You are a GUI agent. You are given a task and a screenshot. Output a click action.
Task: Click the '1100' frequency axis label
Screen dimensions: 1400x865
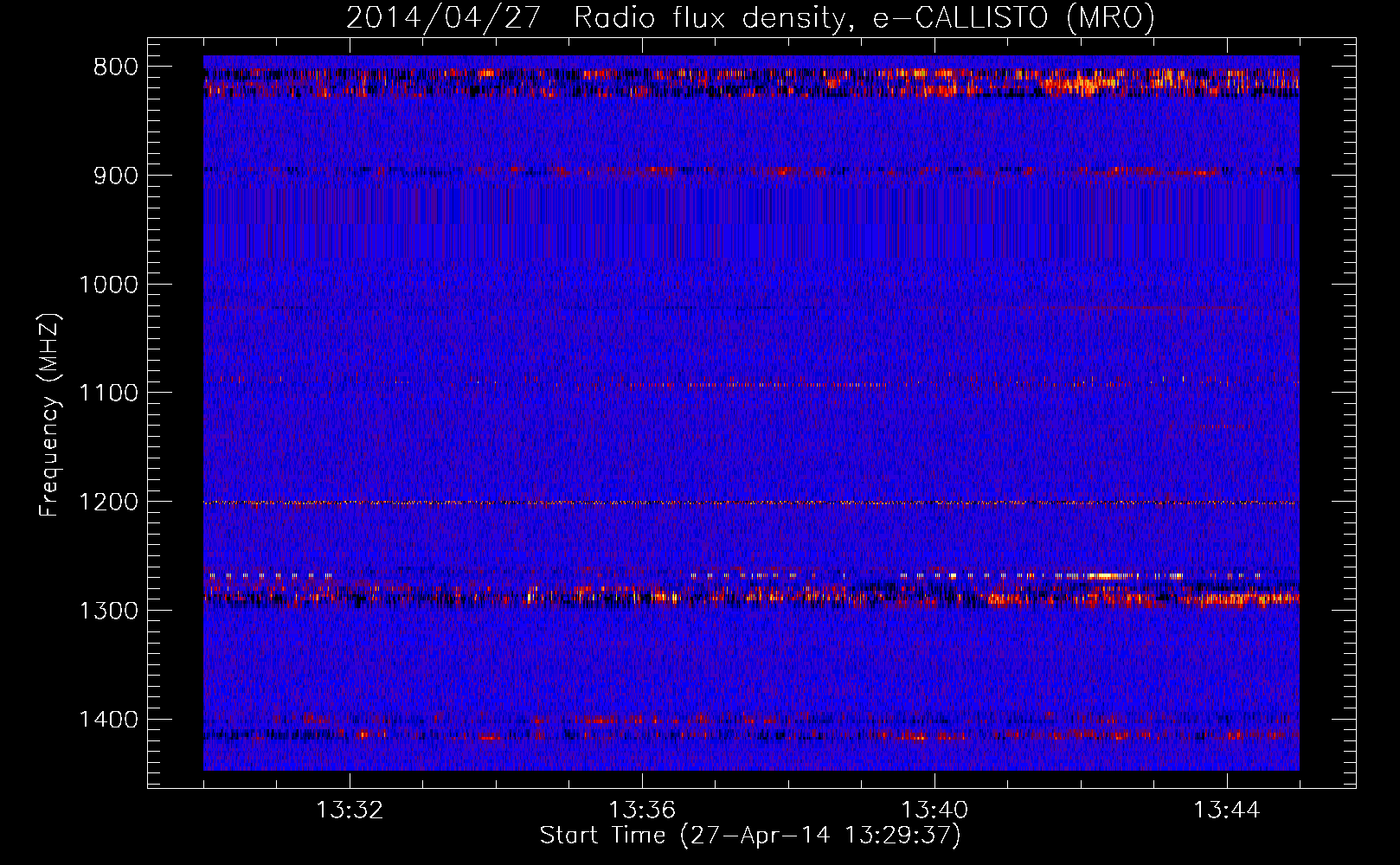(108, 394)
